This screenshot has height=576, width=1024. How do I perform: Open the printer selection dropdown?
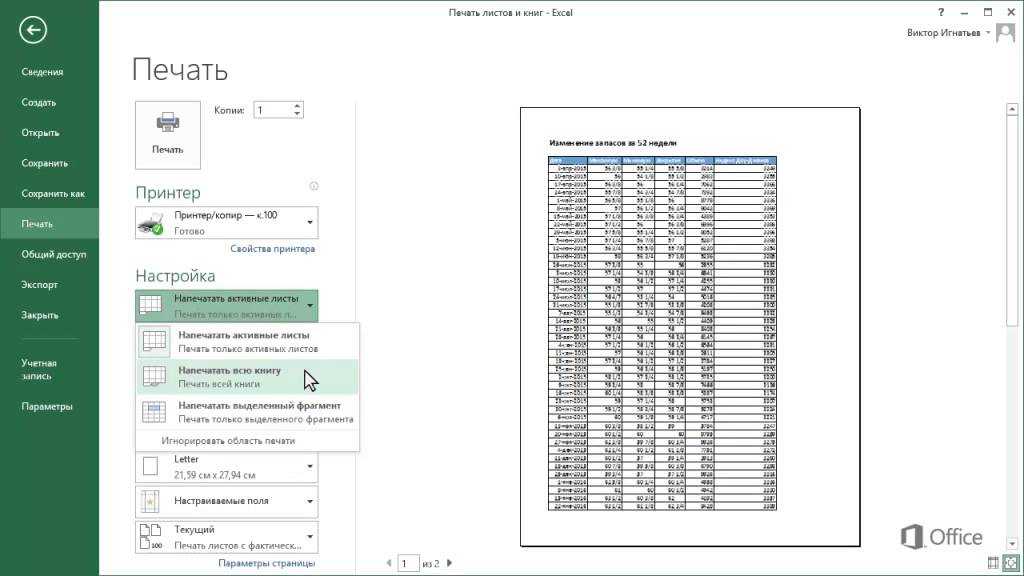coord(227,223)
